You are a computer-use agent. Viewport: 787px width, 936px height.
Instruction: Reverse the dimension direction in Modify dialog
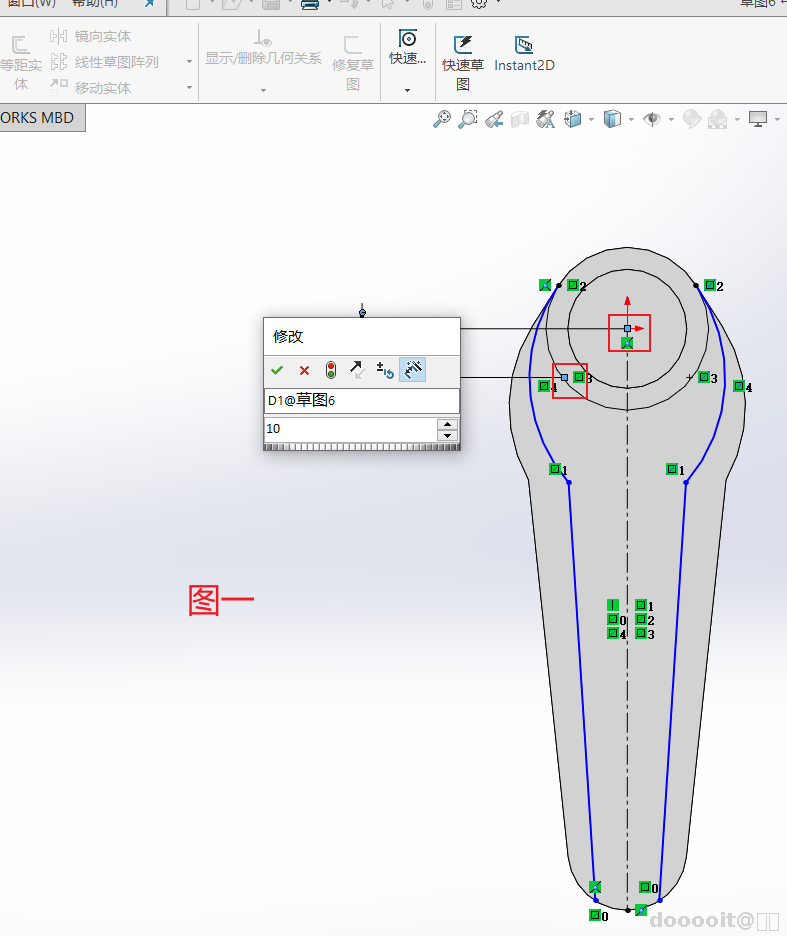coord(357,370)
